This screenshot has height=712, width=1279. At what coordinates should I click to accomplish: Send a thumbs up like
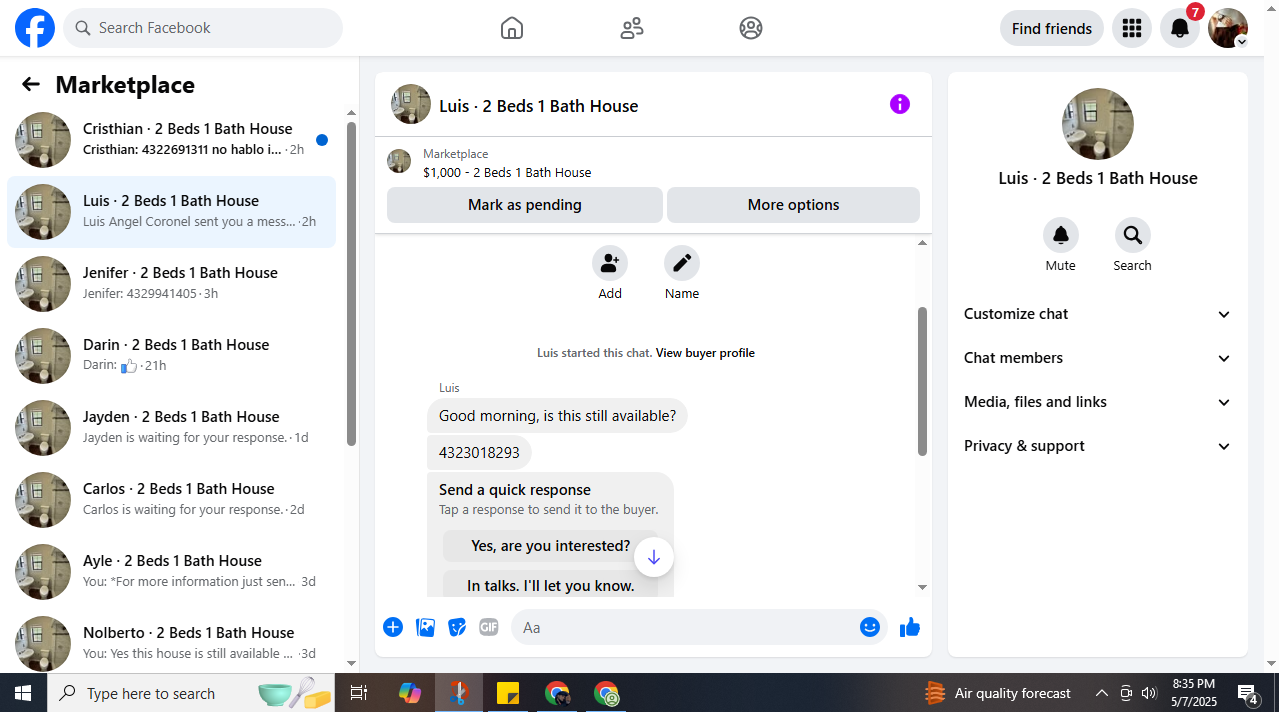(x=909, y=627)
